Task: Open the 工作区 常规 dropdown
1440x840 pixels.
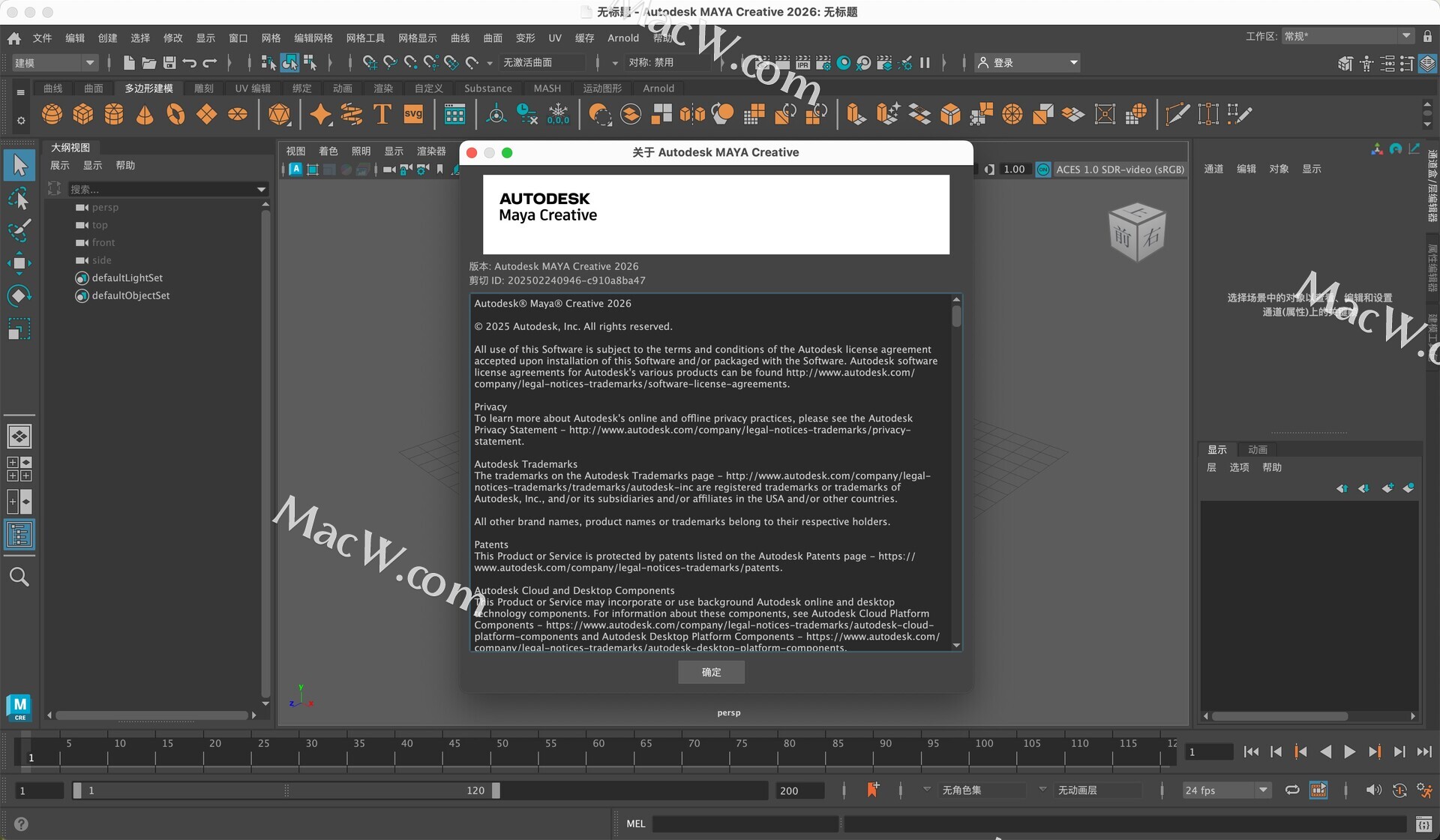Action: [1348, 36]
